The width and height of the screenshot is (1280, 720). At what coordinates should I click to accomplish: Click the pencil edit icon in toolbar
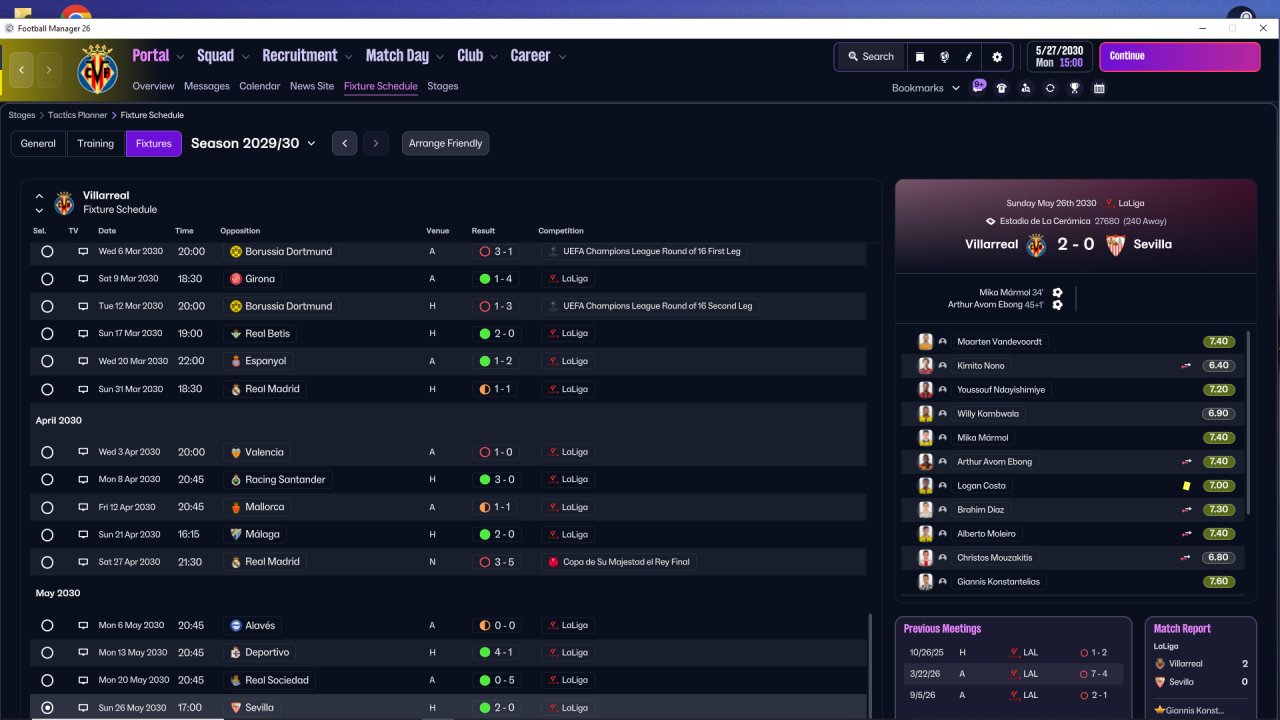(x=969, y=57)
